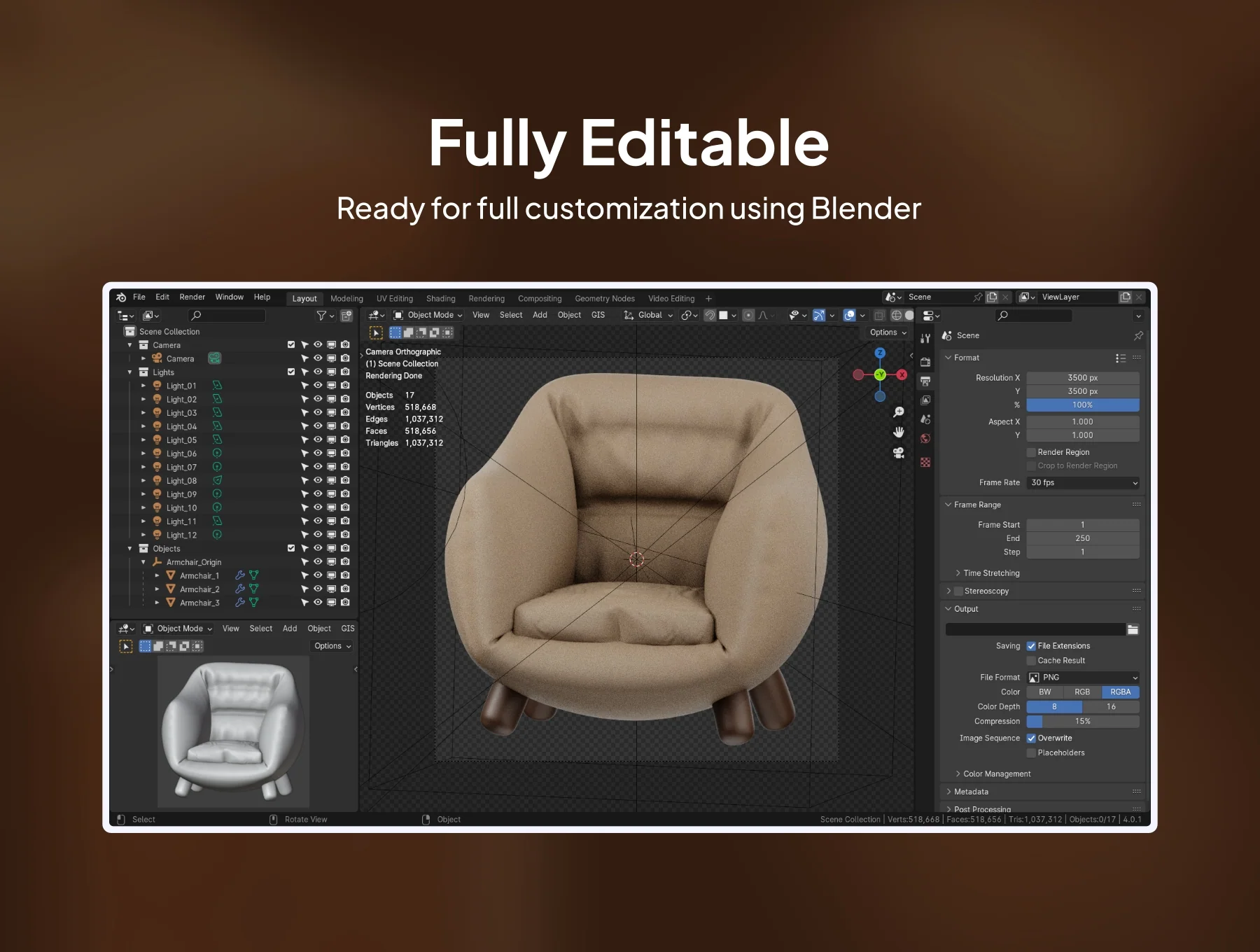The height and width of the screenshot is (952, 1260).
Task: Open the Edit menu
Action: coord(162,297)
